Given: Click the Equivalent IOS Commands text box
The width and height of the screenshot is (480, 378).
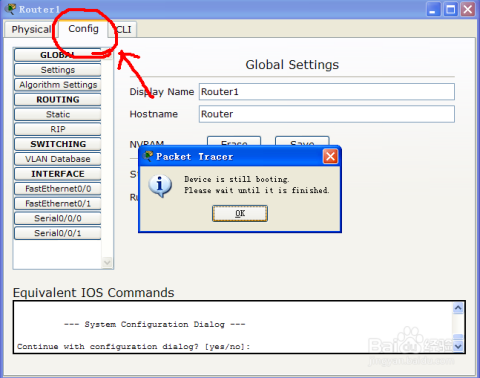Looking at the screenshot, I should coord(239,327).
